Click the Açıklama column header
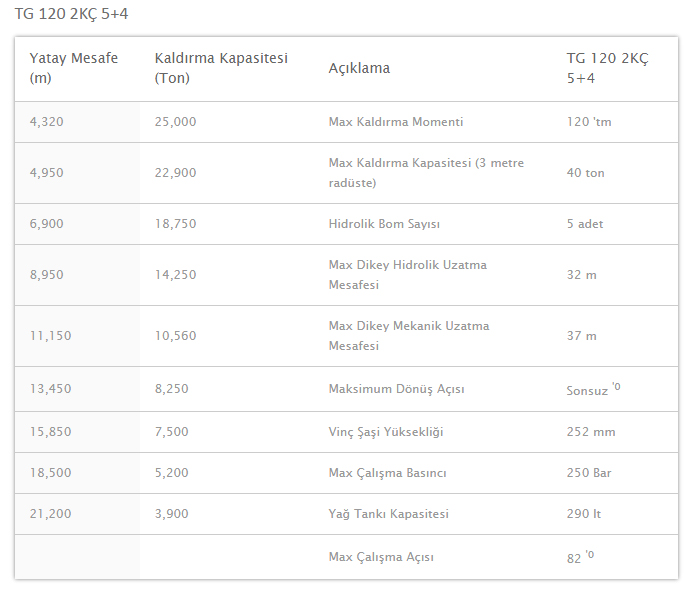The image size is (691, 592). coord(359,68)
